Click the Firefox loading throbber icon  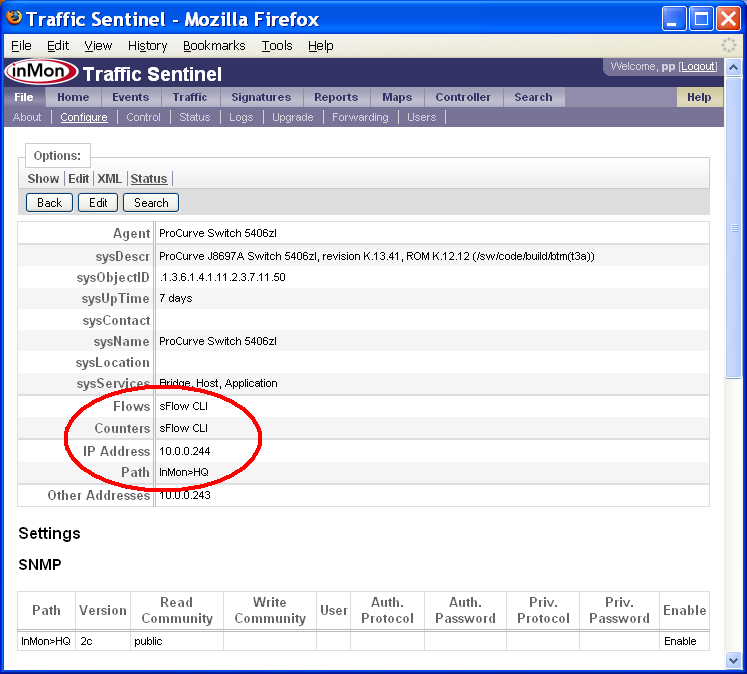730,46
